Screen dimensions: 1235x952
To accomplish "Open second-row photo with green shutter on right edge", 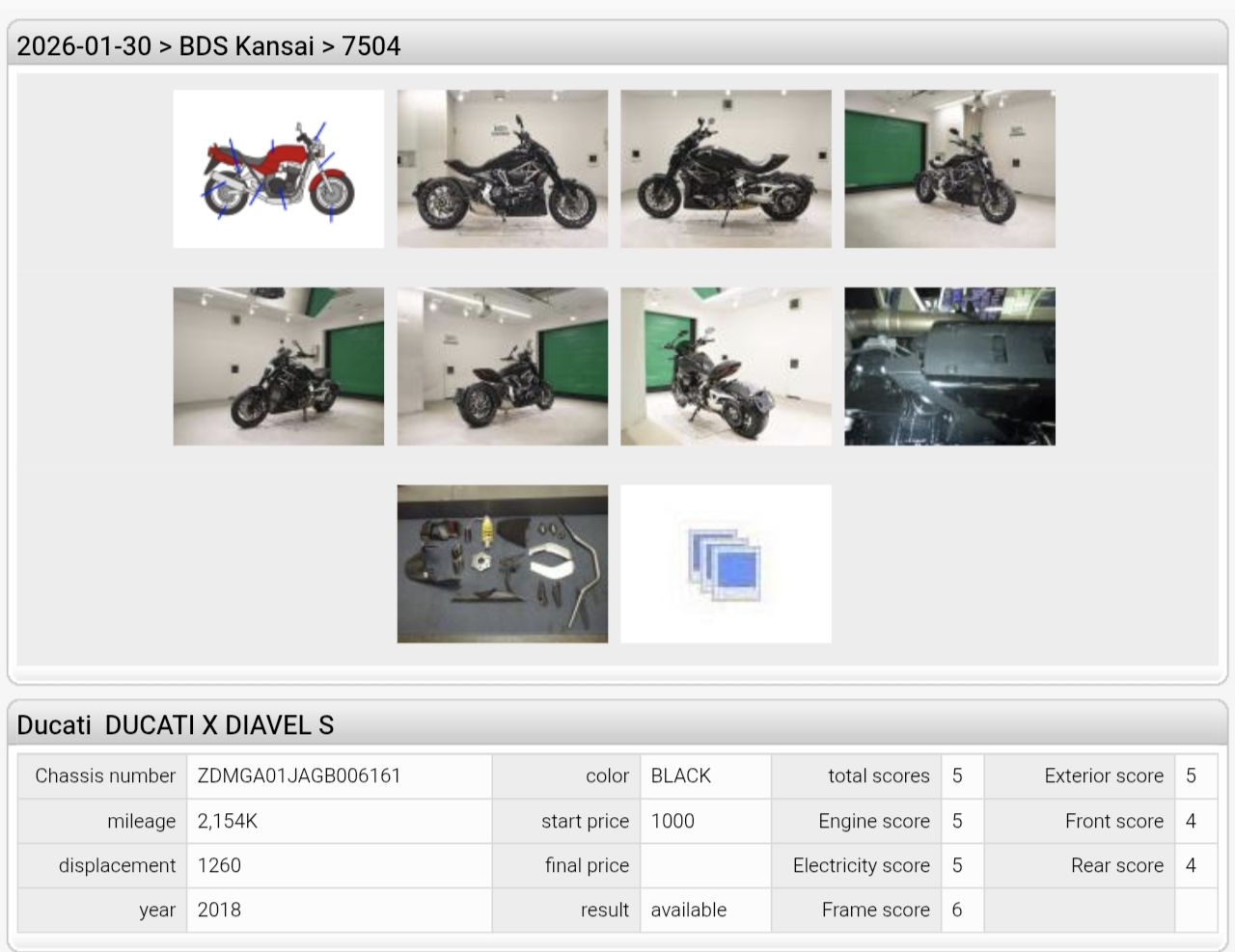I will coord(278,367).
